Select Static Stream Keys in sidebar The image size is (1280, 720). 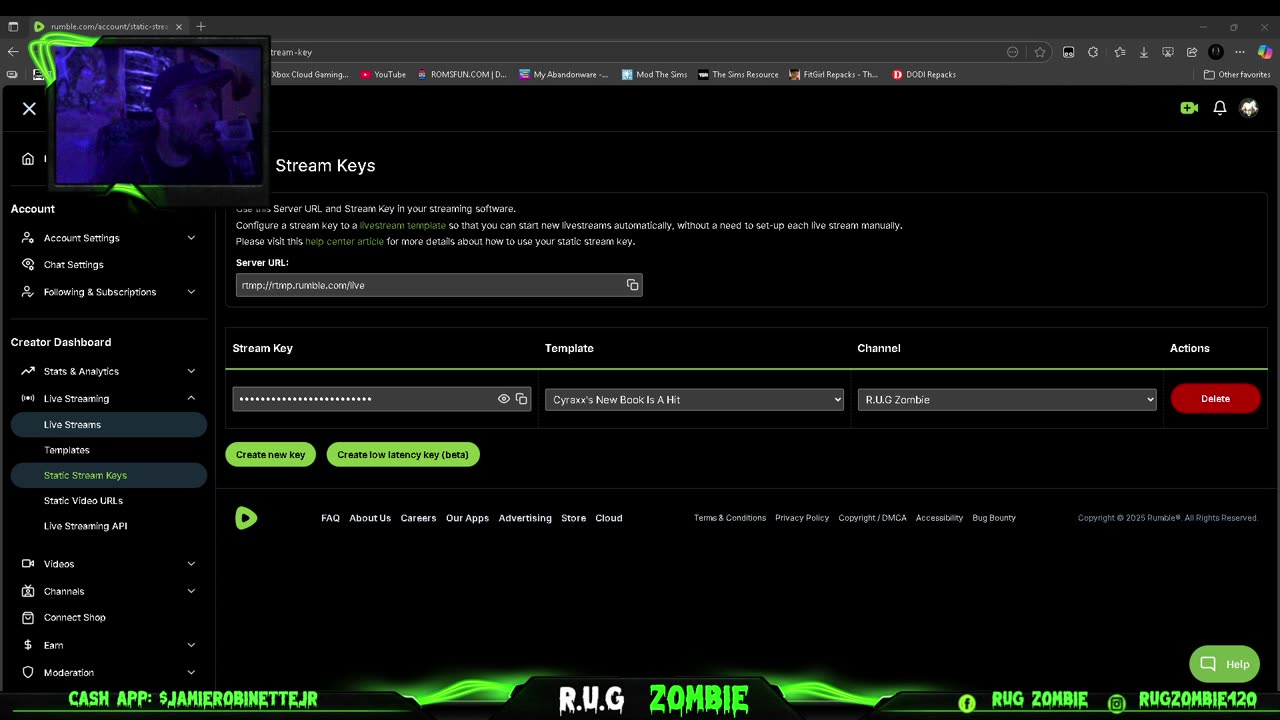[109, 475]
